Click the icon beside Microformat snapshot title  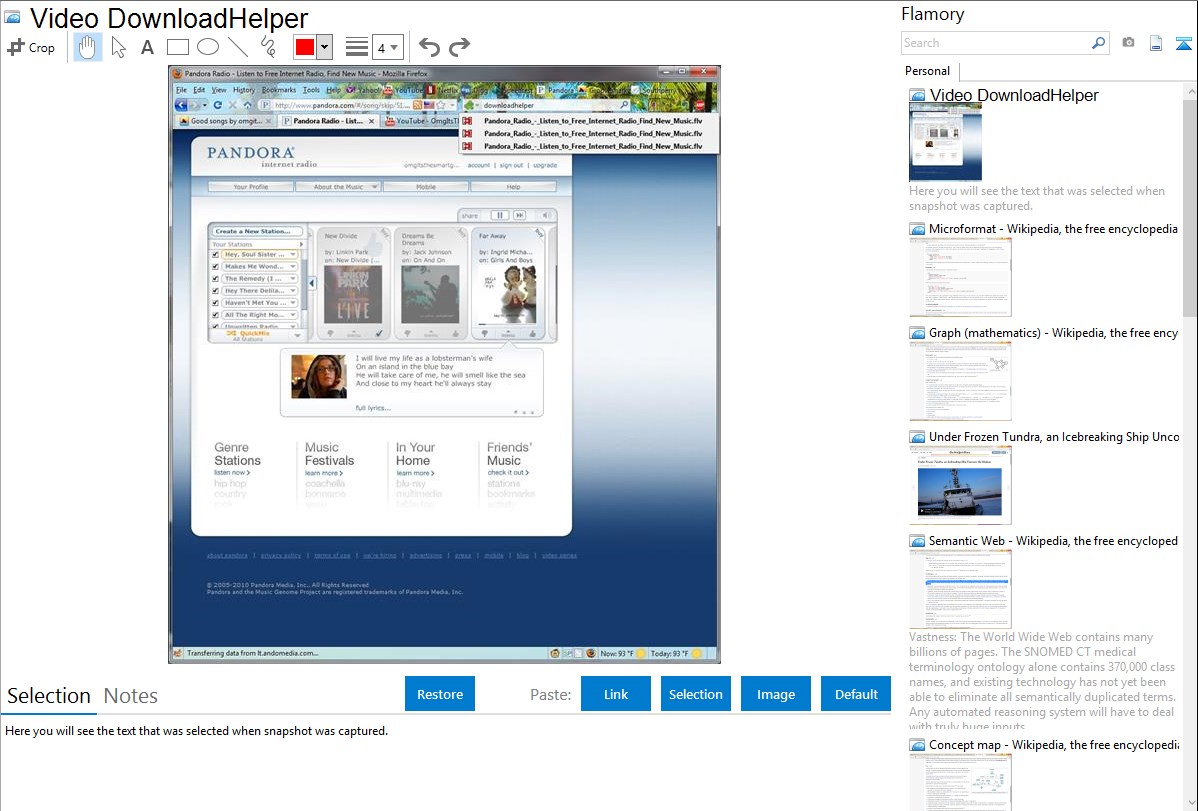[x=917, y=229]
